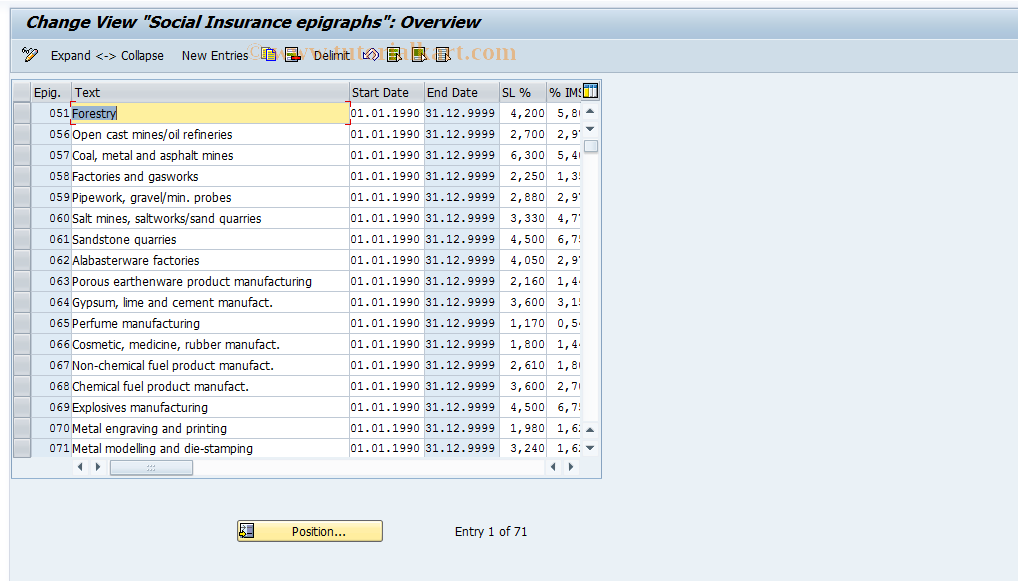1018x581 pixels.
Task: Select row selector for 069 Explosives manufacturing
Action: coord(22,407)
